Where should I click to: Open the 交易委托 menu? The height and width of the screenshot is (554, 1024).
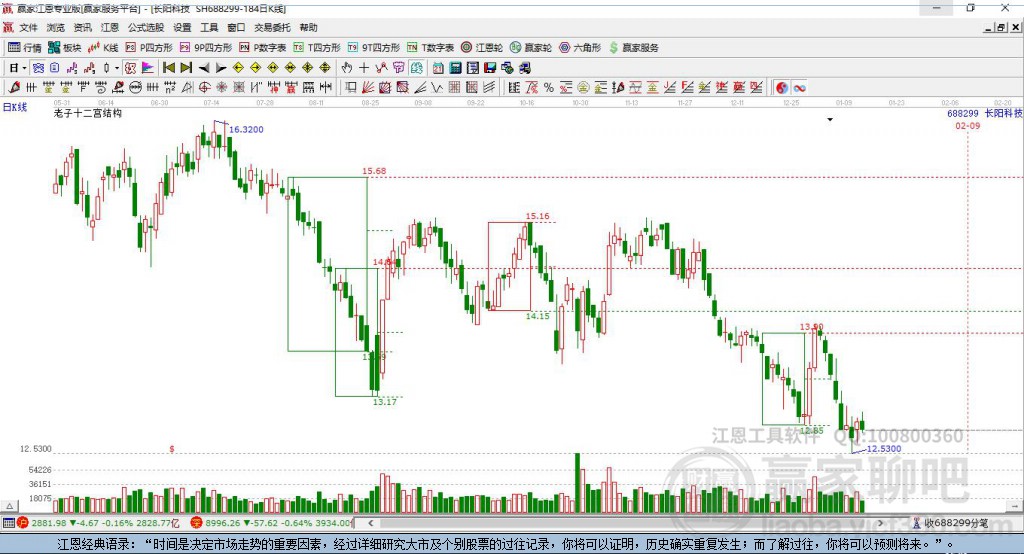(x=272, y=27)
